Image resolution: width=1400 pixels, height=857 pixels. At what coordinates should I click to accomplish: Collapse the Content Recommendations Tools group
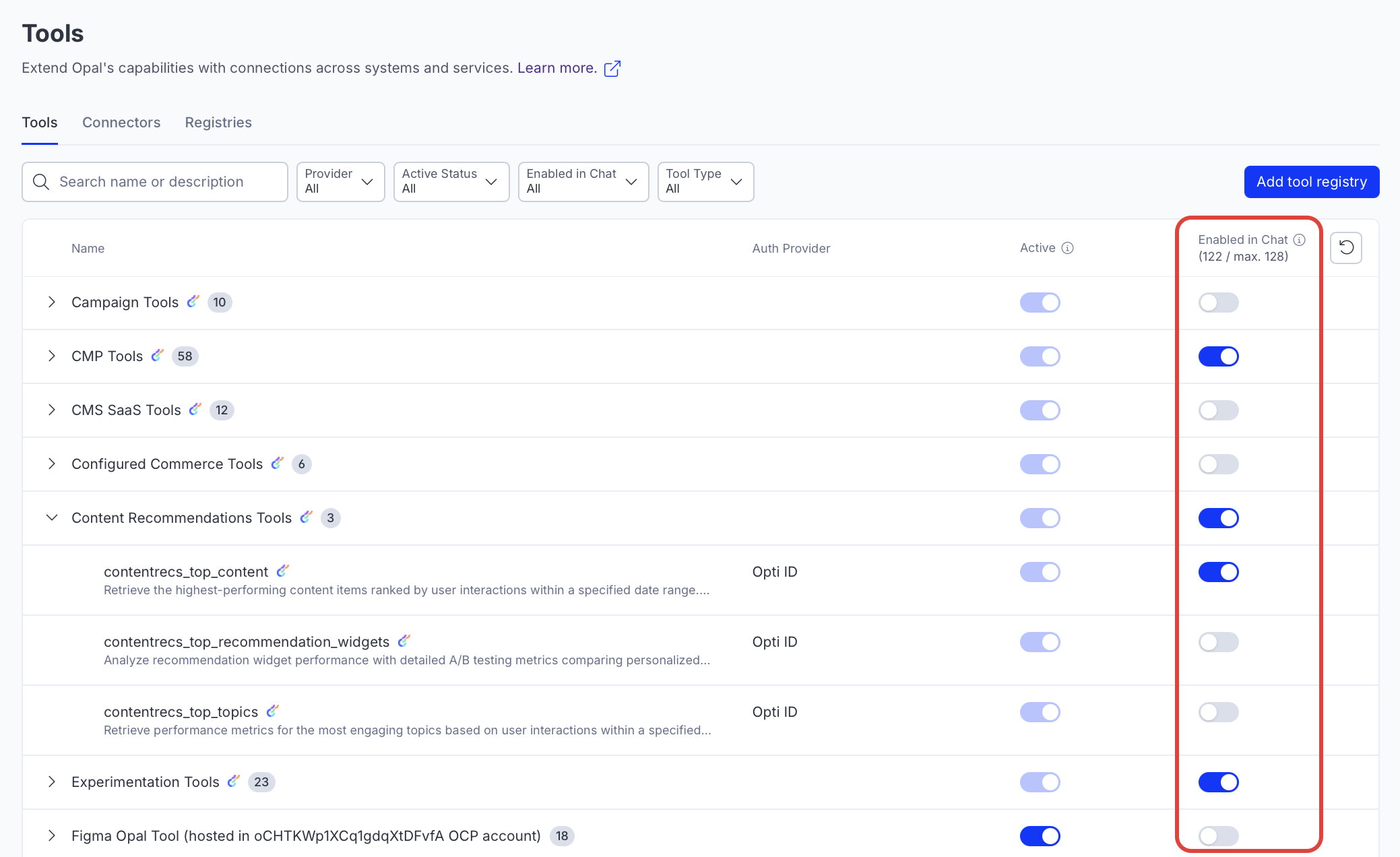(x=52, y=517)
